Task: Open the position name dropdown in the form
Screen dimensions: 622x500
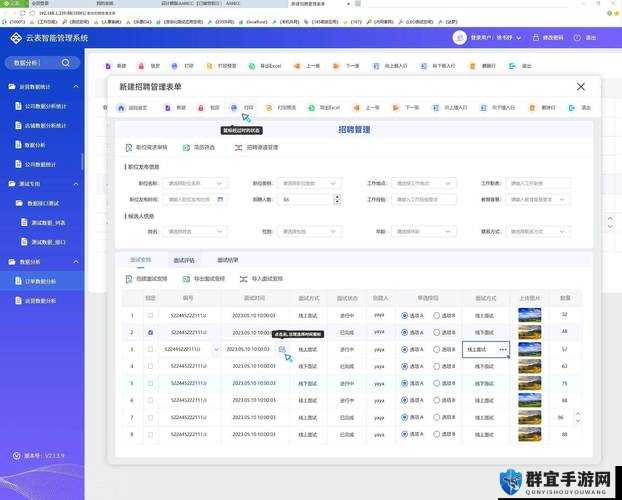Action: 195,183
